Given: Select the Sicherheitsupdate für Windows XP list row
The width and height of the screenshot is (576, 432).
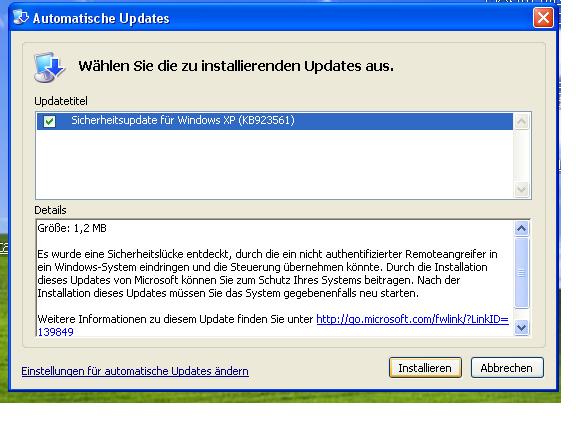Looking at the screenshot, I should [x=275, y=121].
